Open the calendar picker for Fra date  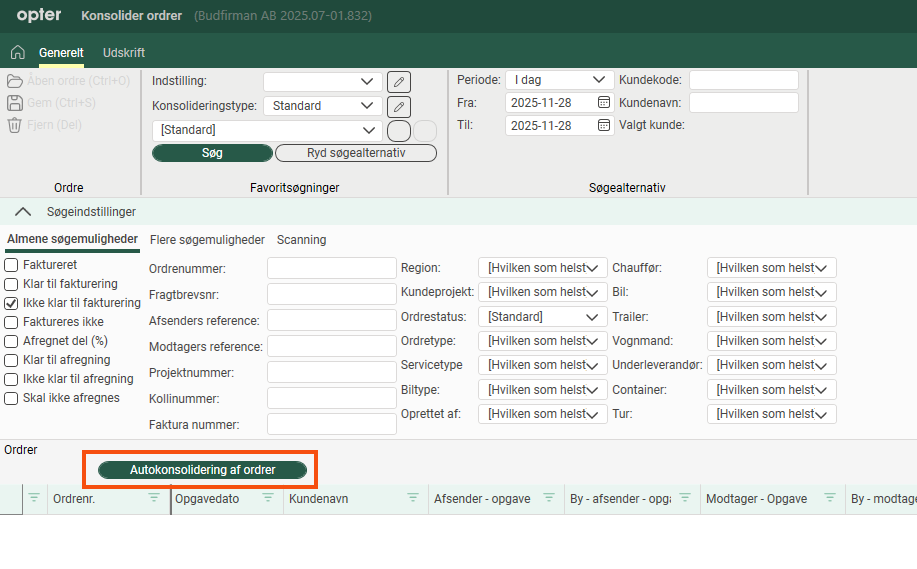click(x=604, y=102)
